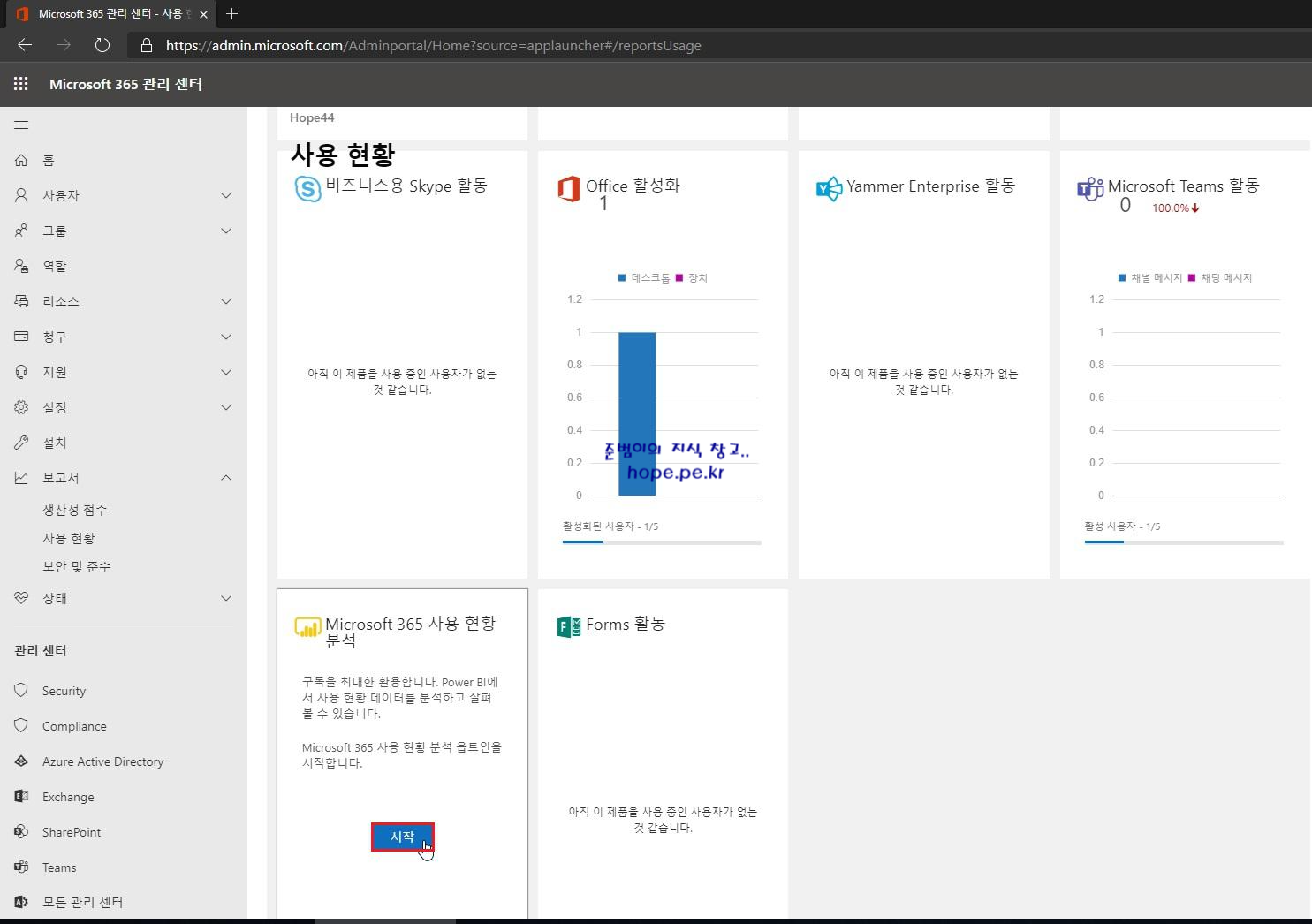Reload the page with browser refresh
Screen dimensions: 1312x924
(x=102, y=45)
